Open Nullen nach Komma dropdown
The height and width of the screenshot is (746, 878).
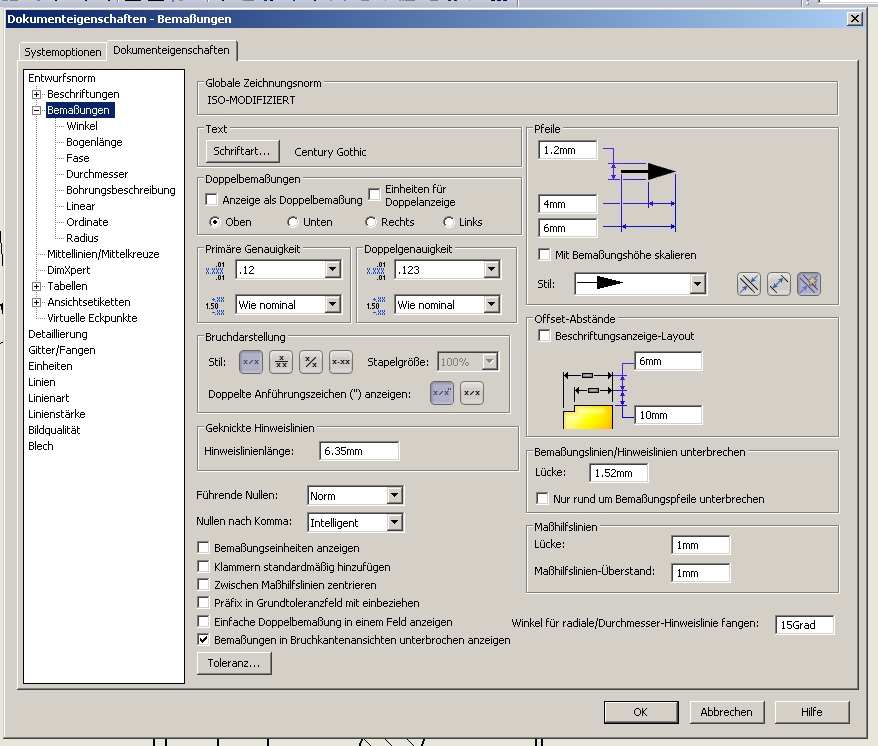click(395, 523)
